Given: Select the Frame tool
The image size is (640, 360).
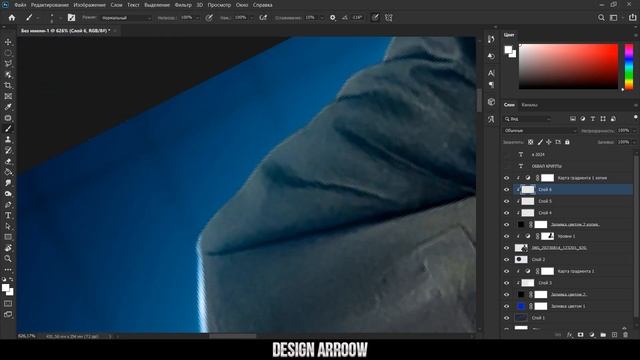Looking at the screenshot, I should 8,96.
